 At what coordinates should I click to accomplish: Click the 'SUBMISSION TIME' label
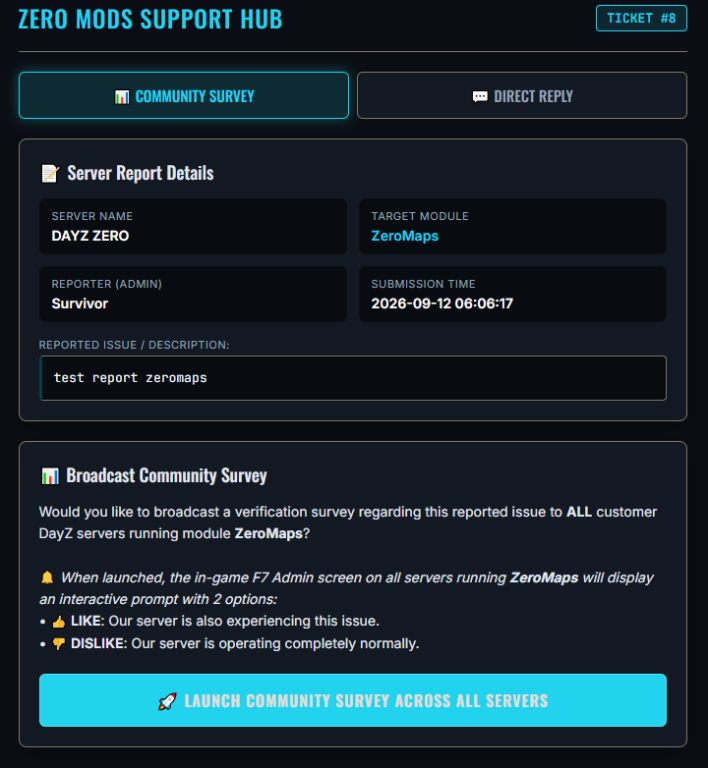tap(423, 284)
